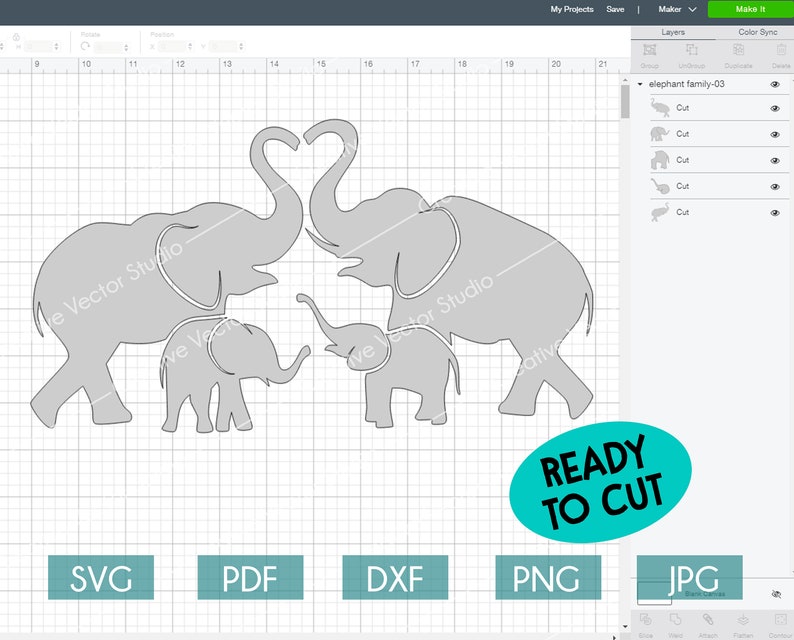Hide the fifth Cut layer

point(775,213)
